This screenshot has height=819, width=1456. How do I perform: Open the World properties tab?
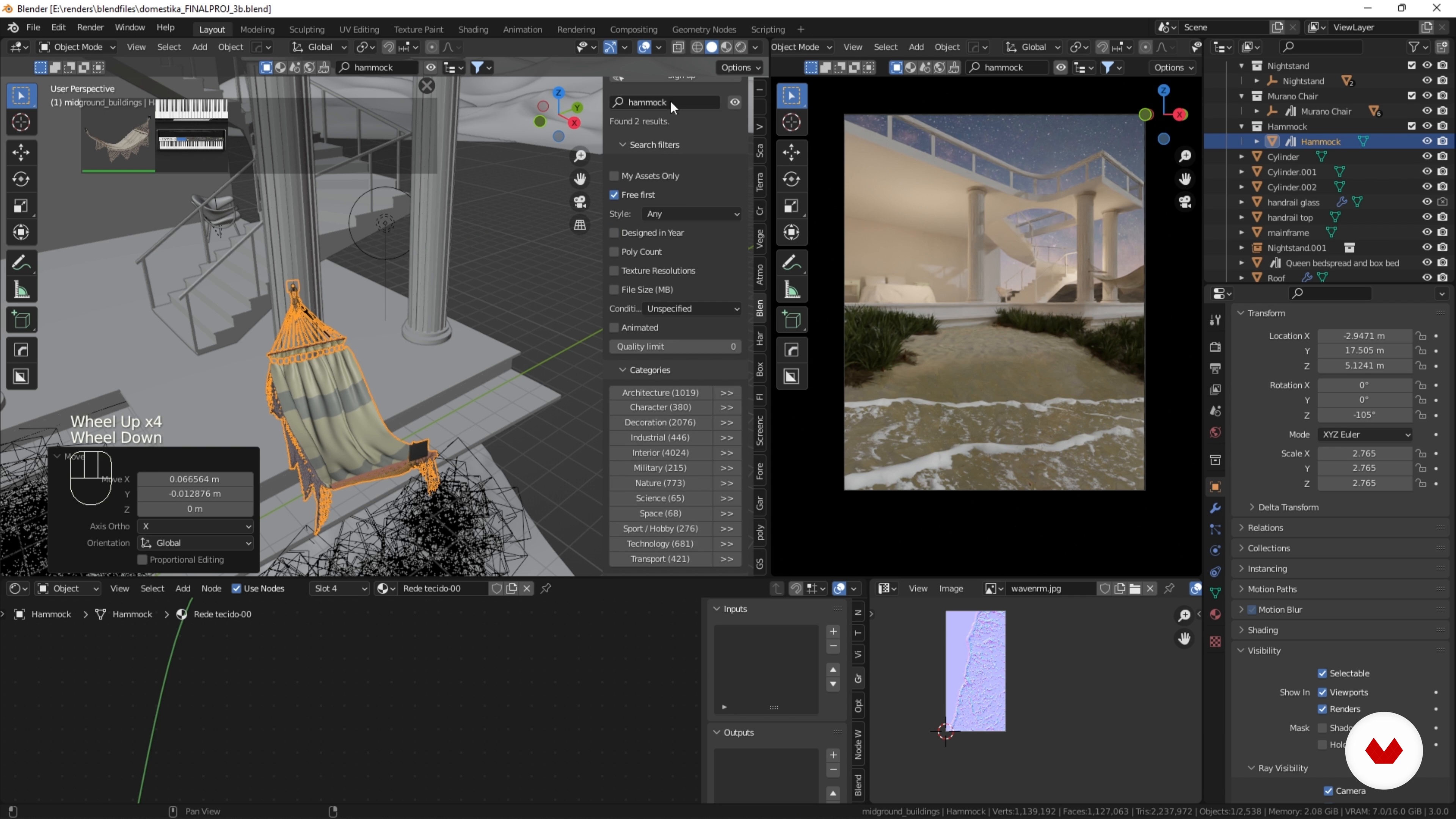(1214, 432)
